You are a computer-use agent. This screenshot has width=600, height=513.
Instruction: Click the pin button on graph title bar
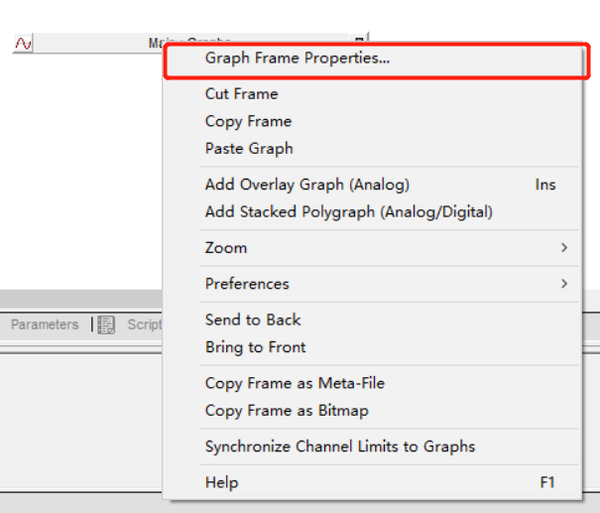361,41
